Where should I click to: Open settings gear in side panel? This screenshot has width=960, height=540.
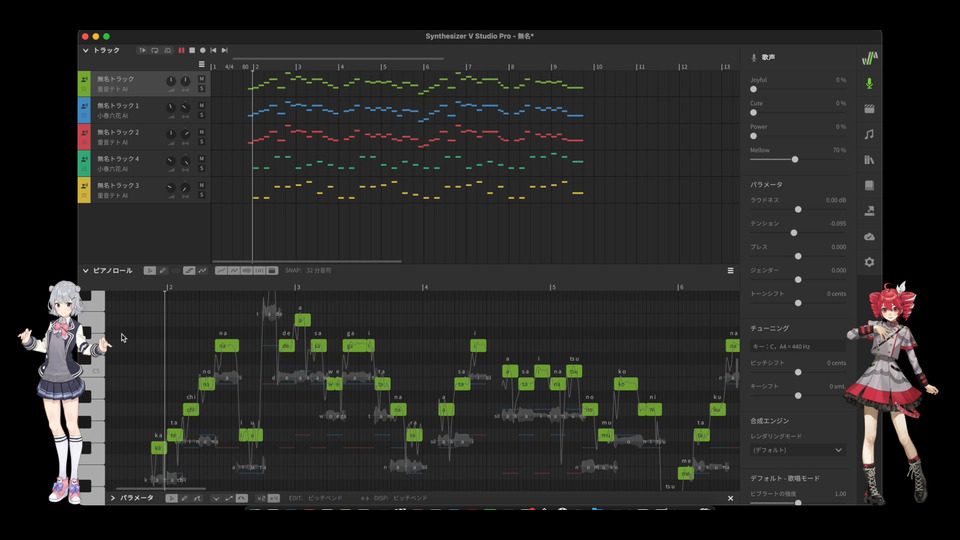[x=869, y=262]
